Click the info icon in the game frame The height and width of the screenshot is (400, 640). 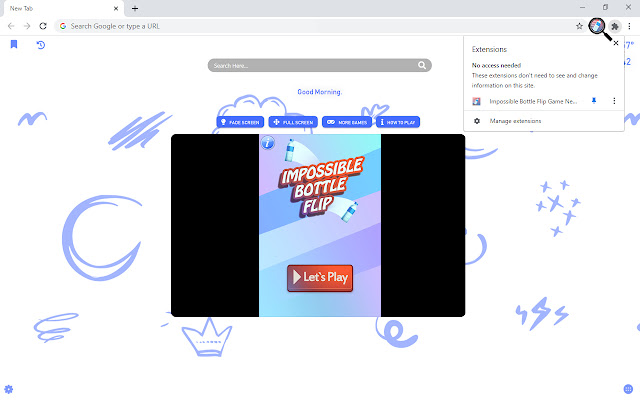point(268,143)
